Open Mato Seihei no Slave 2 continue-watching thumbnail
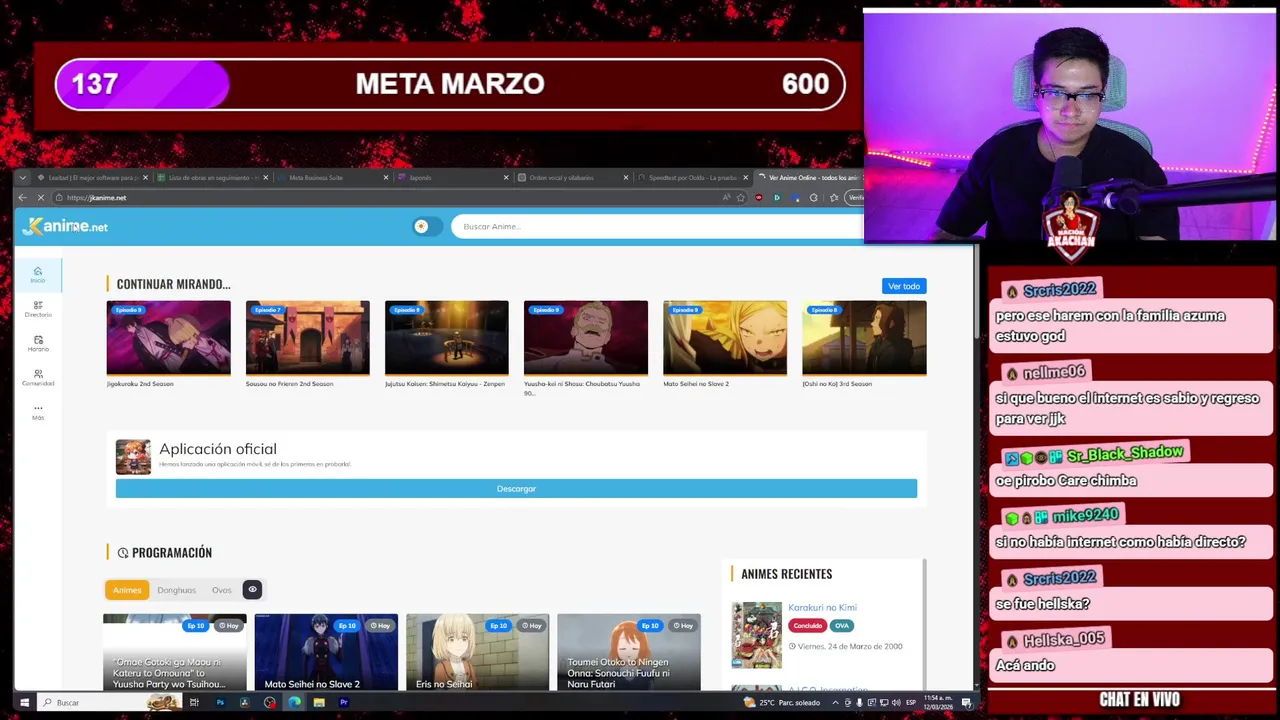The height and width of the screenshot is (720, 1280). (724, 338)
